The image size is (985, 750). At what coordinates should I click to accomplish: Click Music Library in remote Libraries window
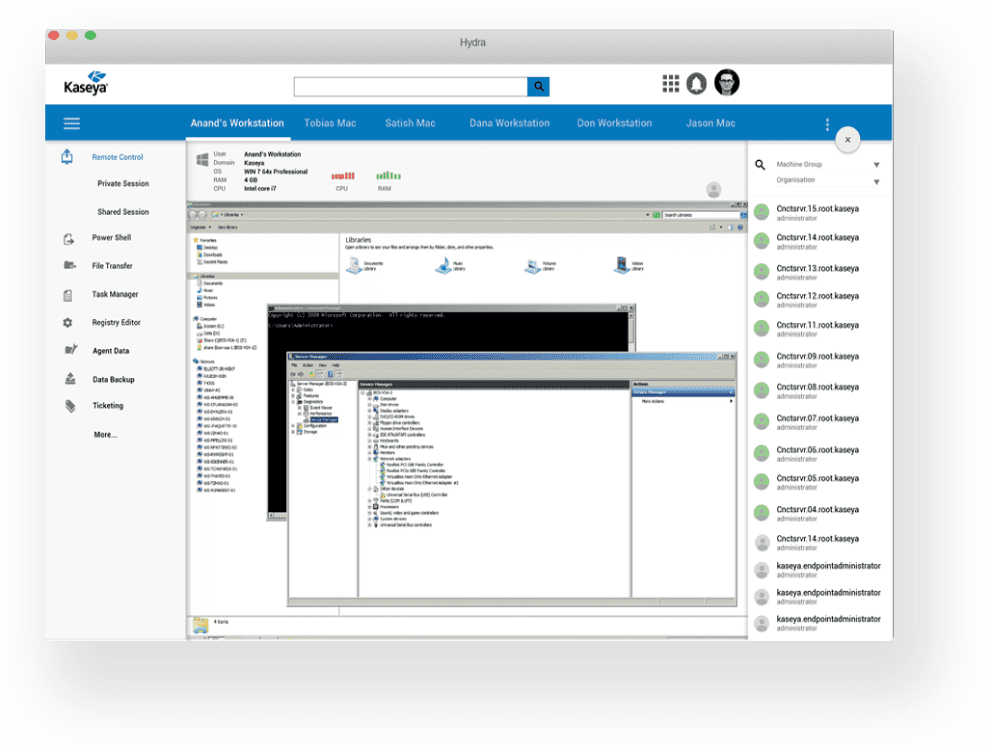click(x=451, y=266)
